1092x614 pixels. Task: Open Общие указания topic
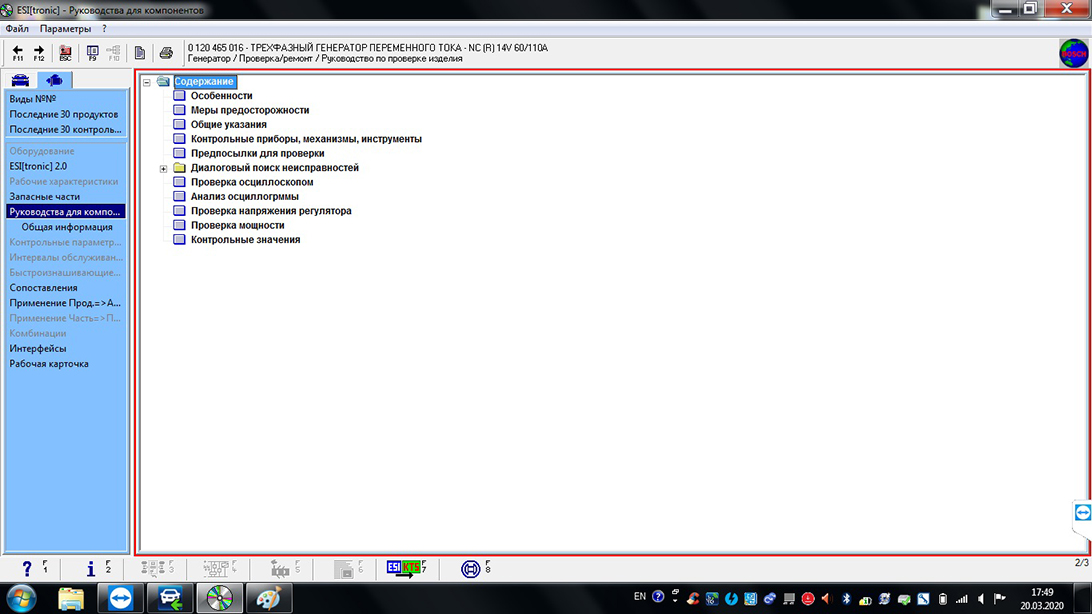(x=228, y=125)
